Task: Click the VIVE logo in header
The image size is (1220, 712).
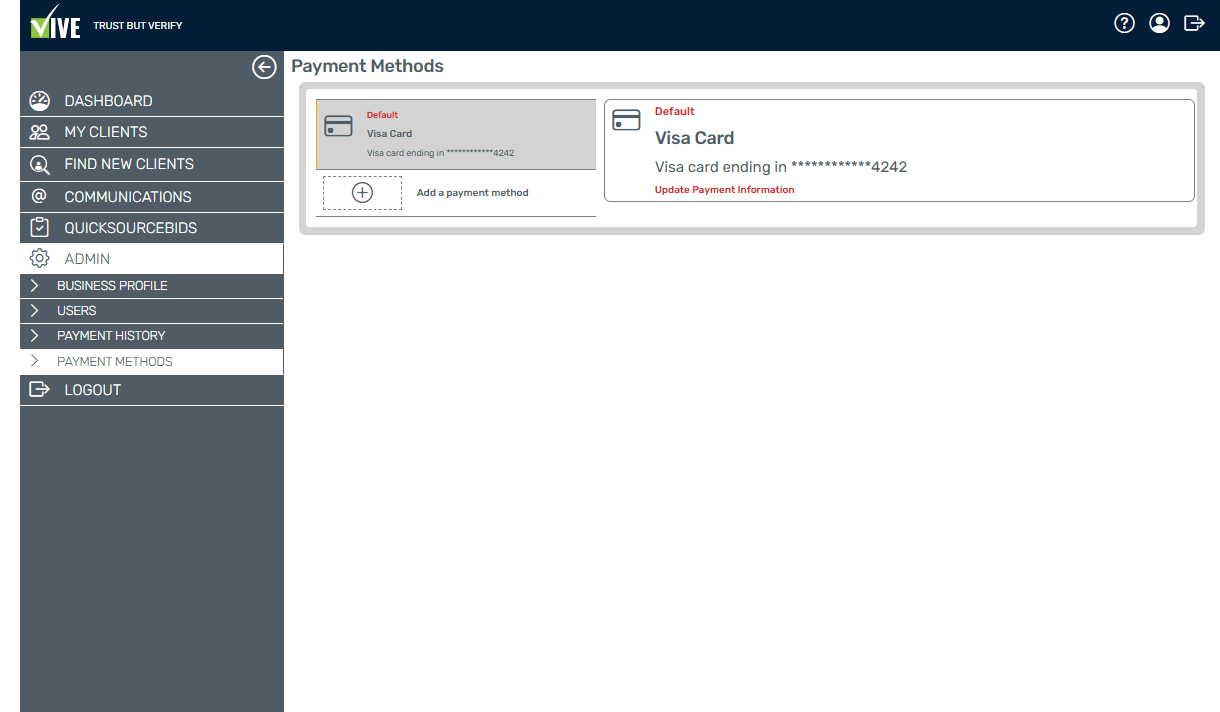Action: pyautogui.click(x=55, y=23)
